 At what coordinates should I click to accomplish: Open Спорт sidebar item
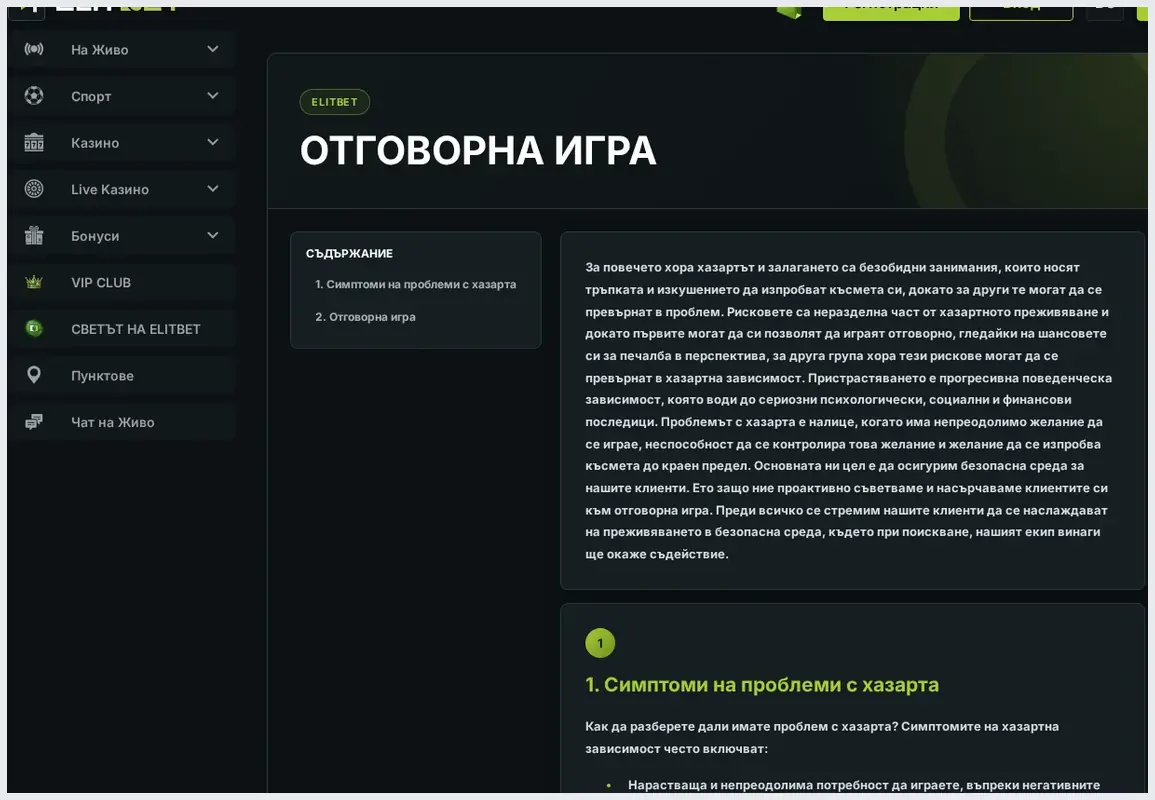(122, 96)
